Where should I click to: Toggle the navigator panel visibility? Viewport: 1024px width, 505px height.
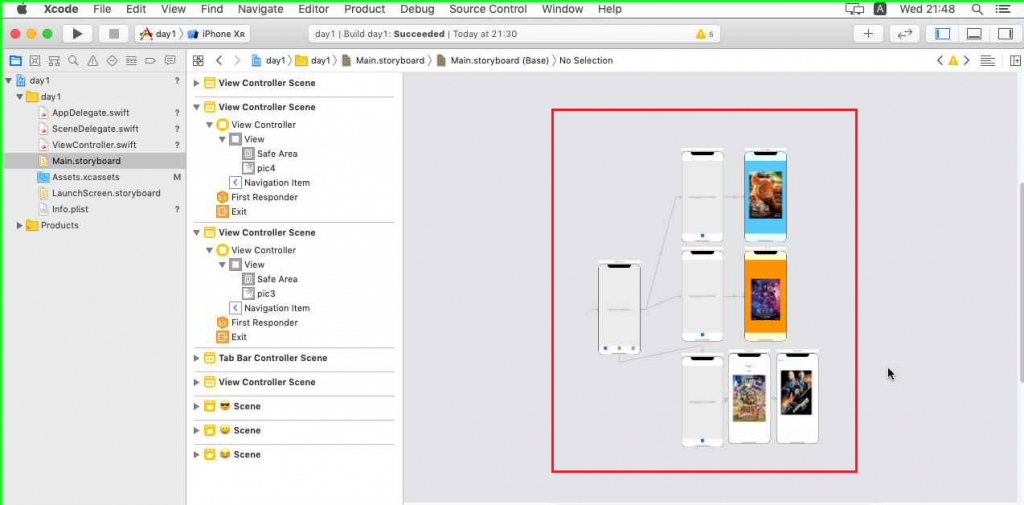[942, 34]
